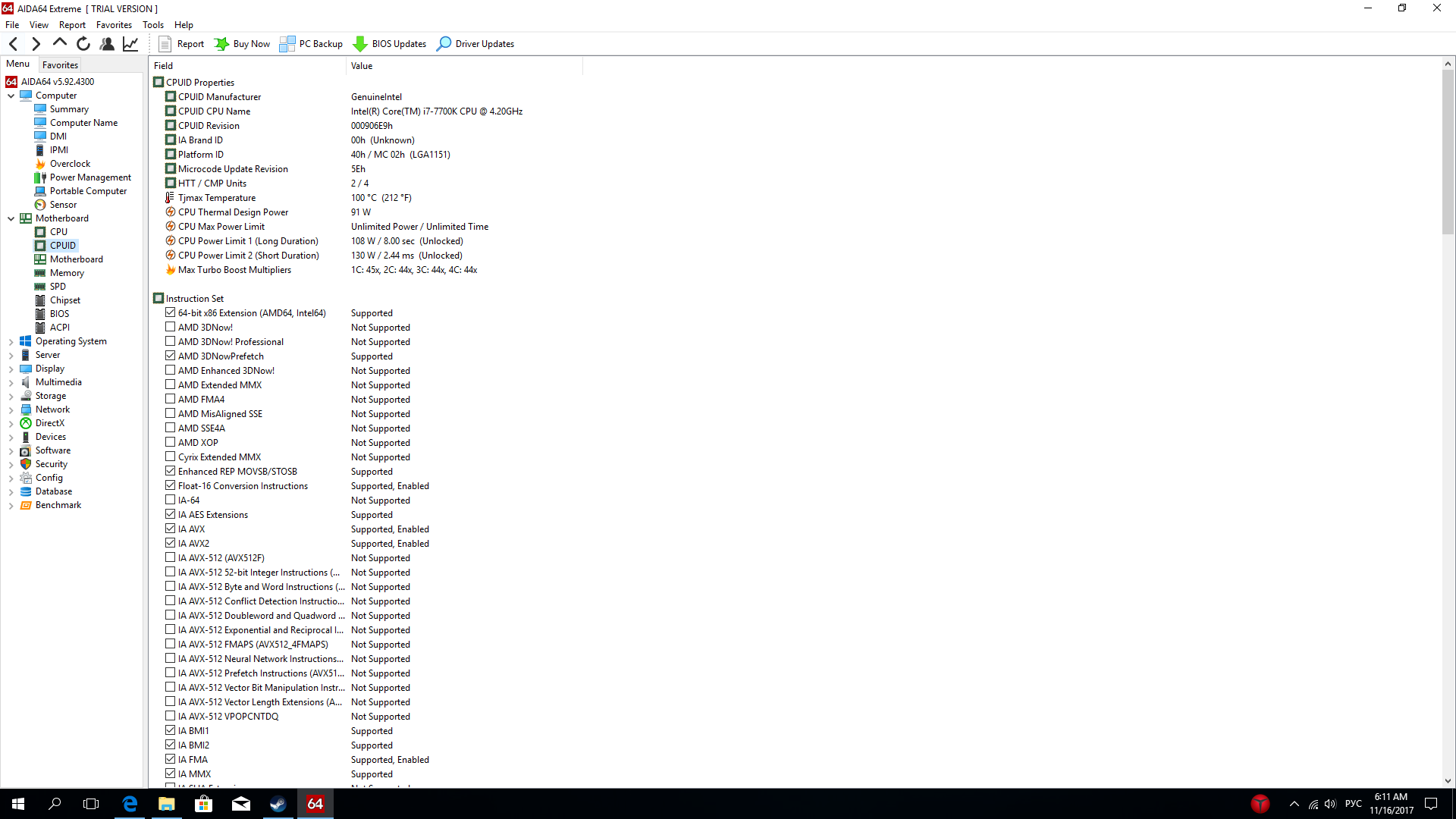The image size is (1456, 819).
Task: Select the Security shield icon
Action: 26,464
